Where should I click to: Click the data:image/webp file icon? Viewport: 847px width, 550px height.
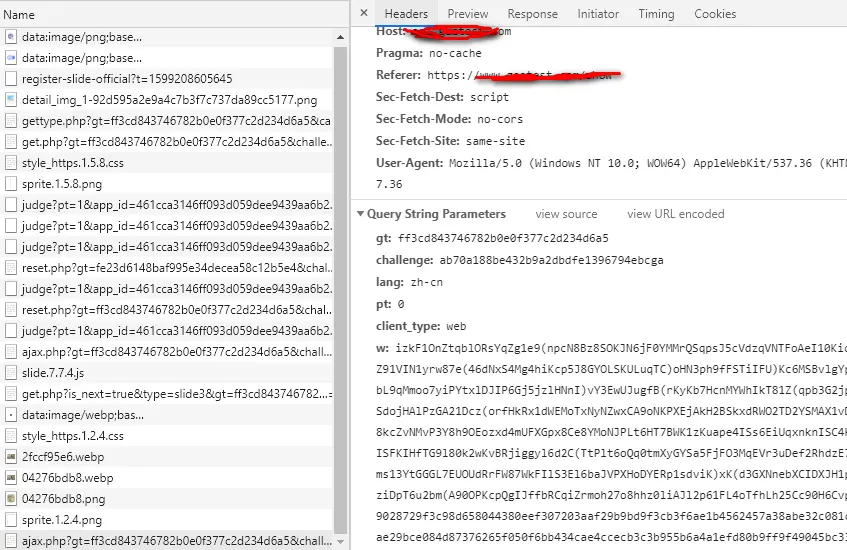pyautogui.click(x=11, y=415)
